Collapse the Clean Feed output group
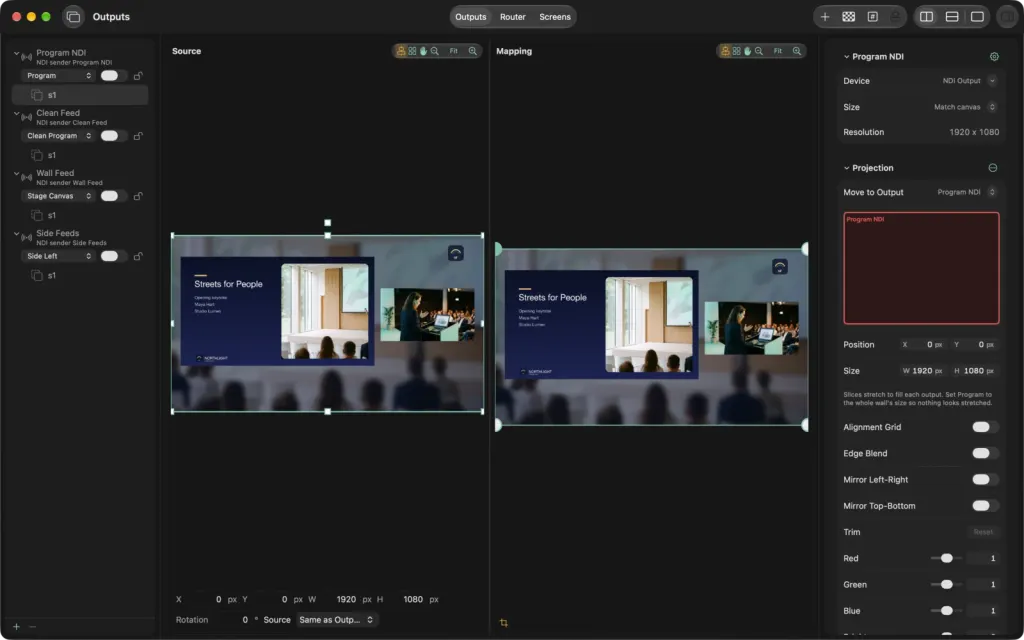The width and height of the screenshot is (1024, 640). point(16,114)
